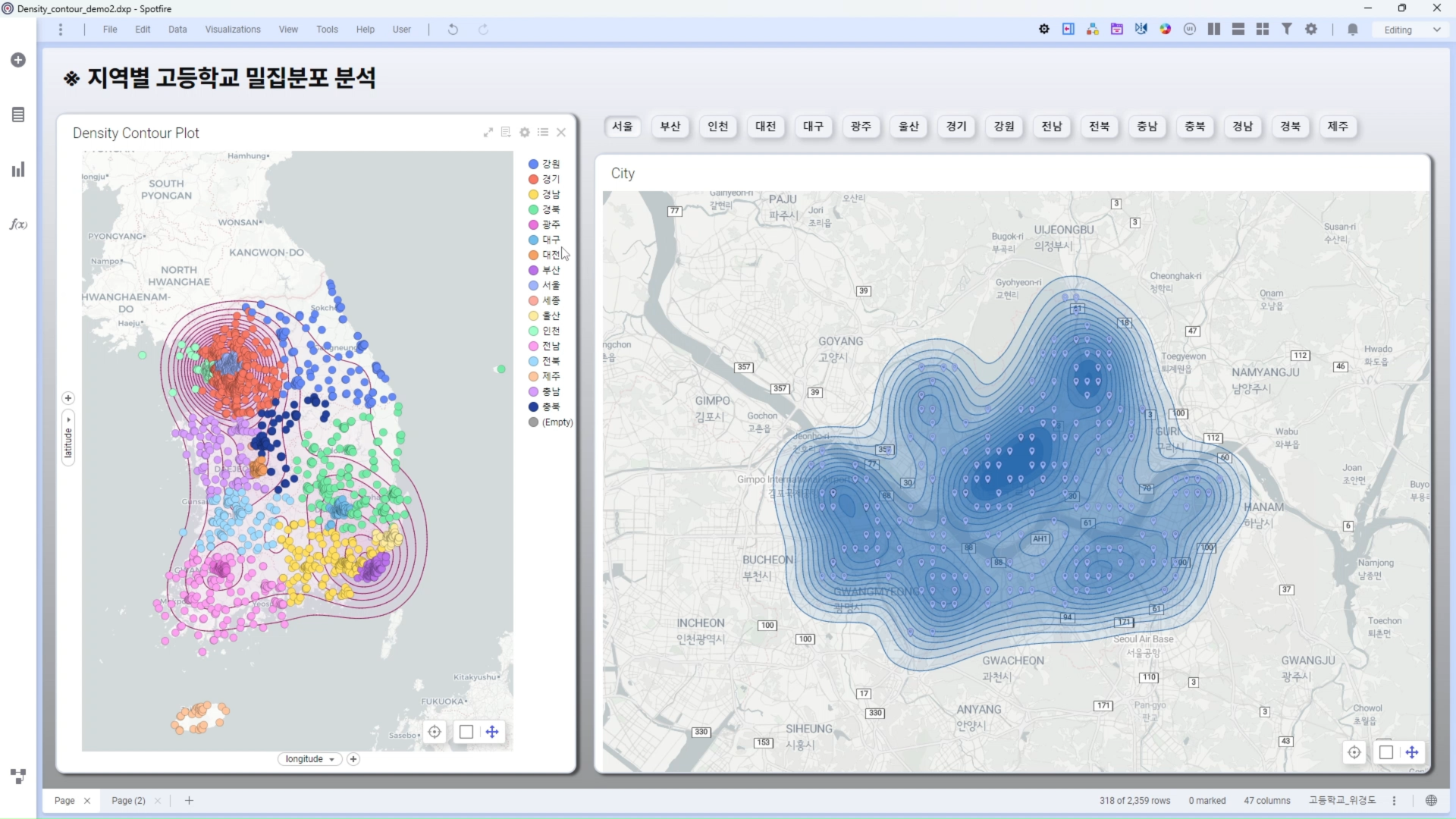The width and height of the screenshot is (1456, 819).
Task: Open the Data menu
Action: click(x=177, y=30)
